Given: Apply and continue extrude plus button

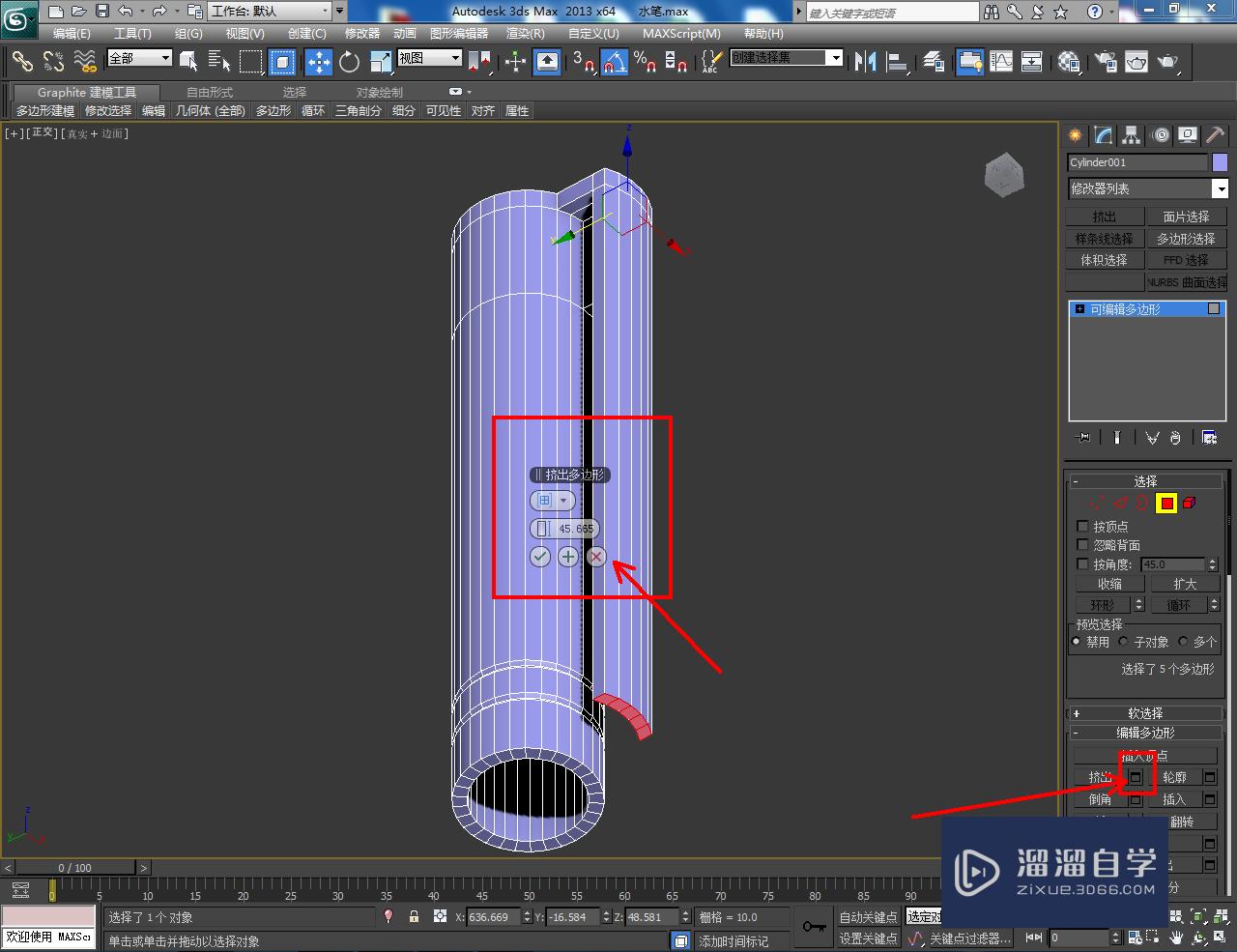Looking at the screenshot, I should click(x=568, y=557).
